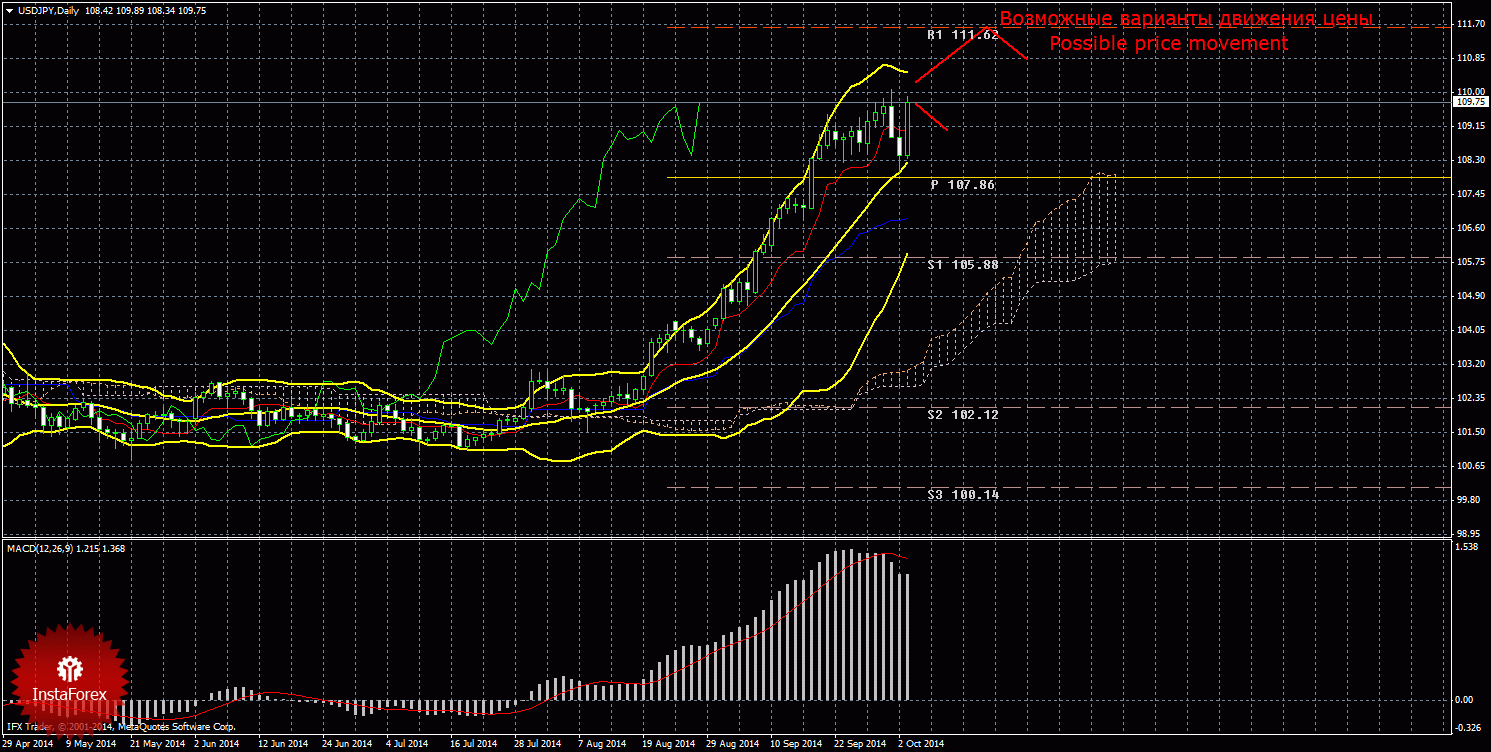Viewport: 1491px width, 752px height.
Task: Select the S3 100.14 support label
Action: click(x=962, y=495)
